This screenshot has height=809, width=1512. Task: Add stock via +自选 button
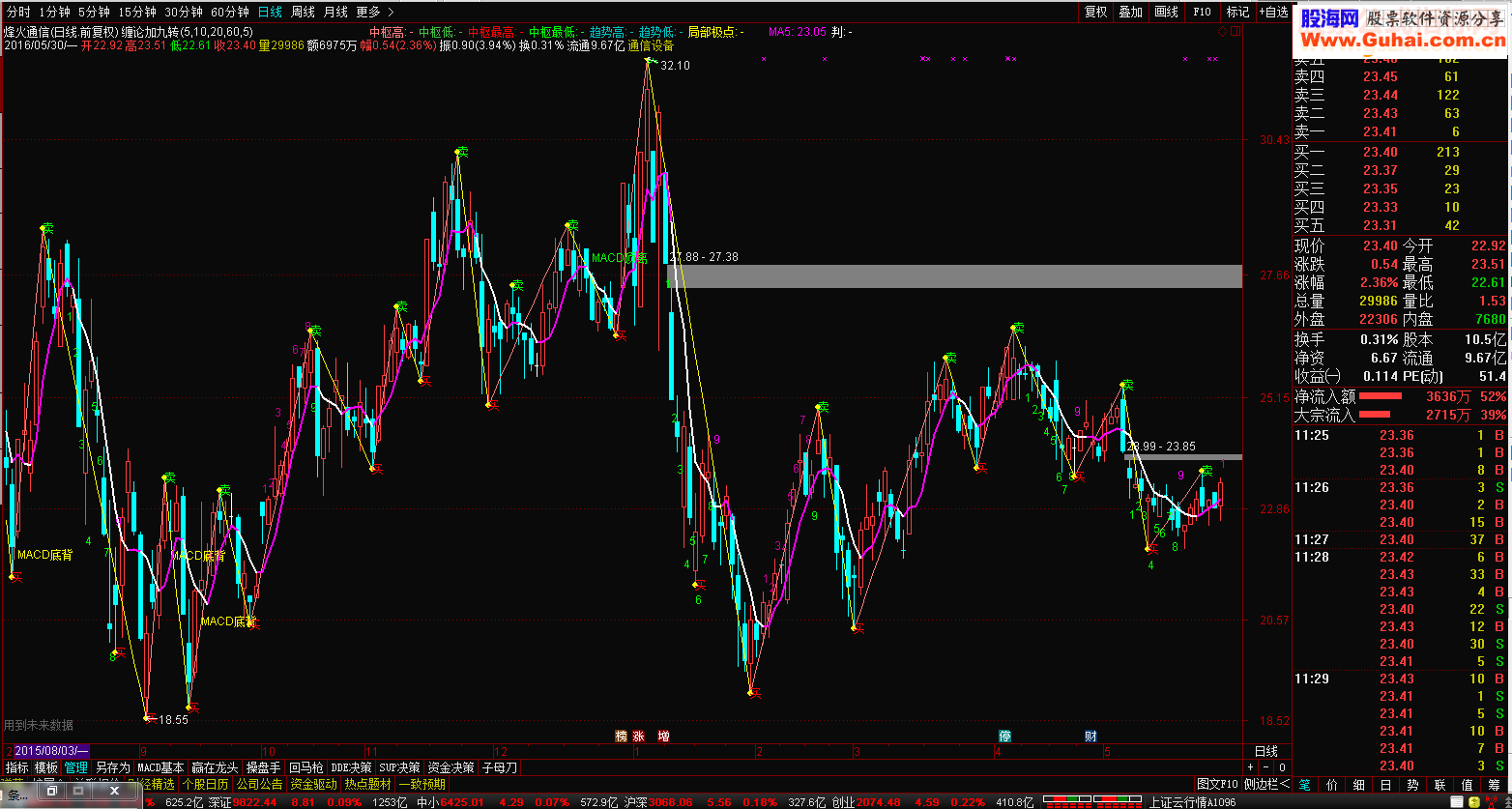pyautogui.click(x=1272, y=12)
